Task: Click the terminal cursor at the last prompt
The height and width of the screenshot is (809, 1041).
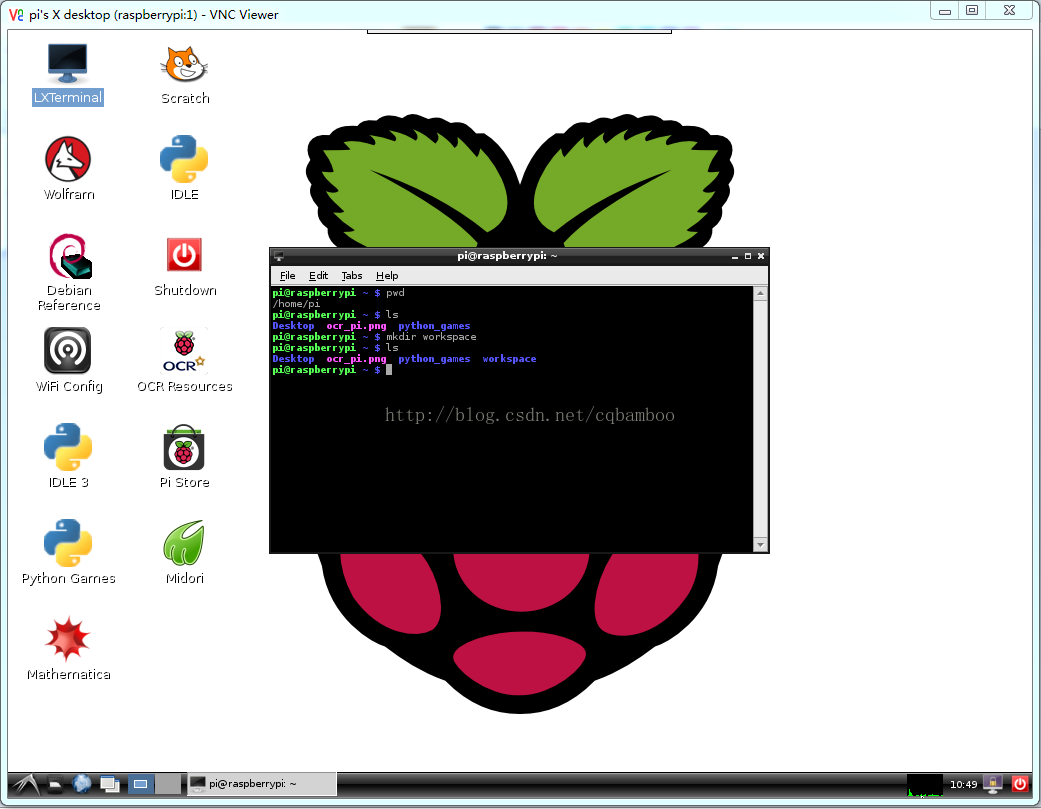Action: point(389,370)
